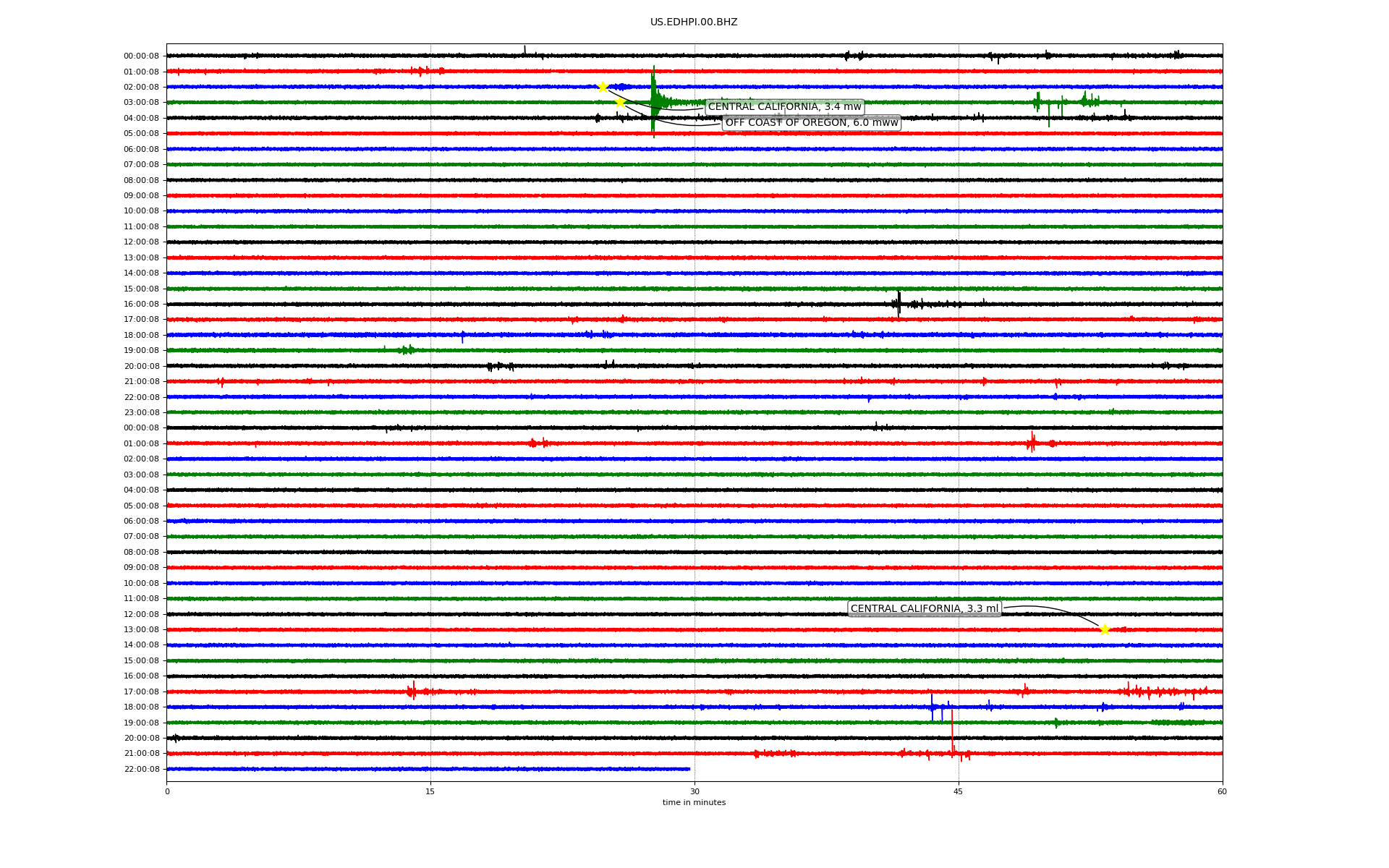Click the OFF COAST OF OREGON label

point(811,123)
